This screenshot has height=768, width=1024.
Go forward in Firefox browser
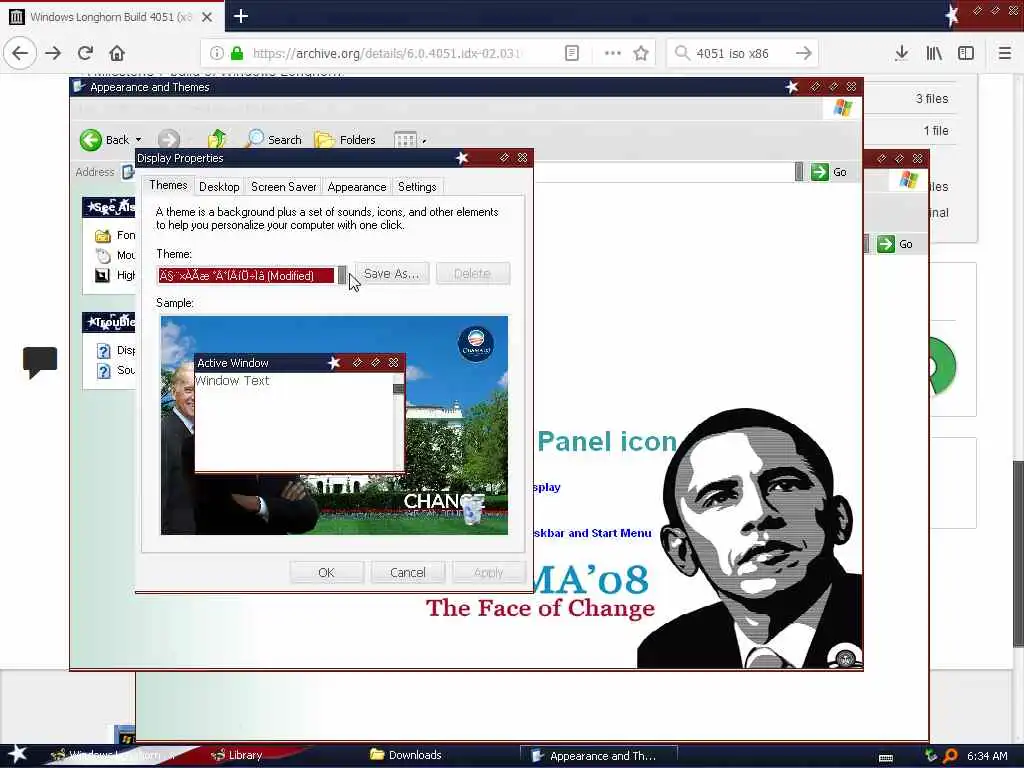[x=53, y=53]
